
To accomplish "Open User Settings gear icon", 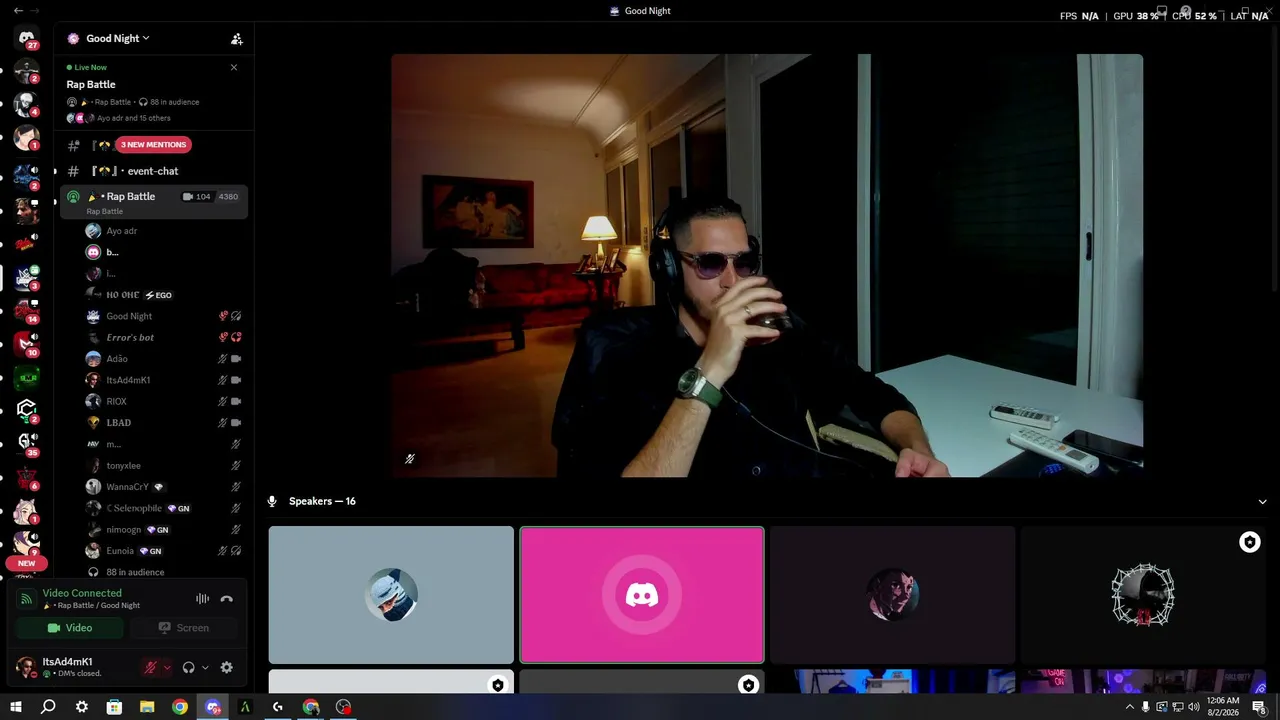I will coord(227,667).
